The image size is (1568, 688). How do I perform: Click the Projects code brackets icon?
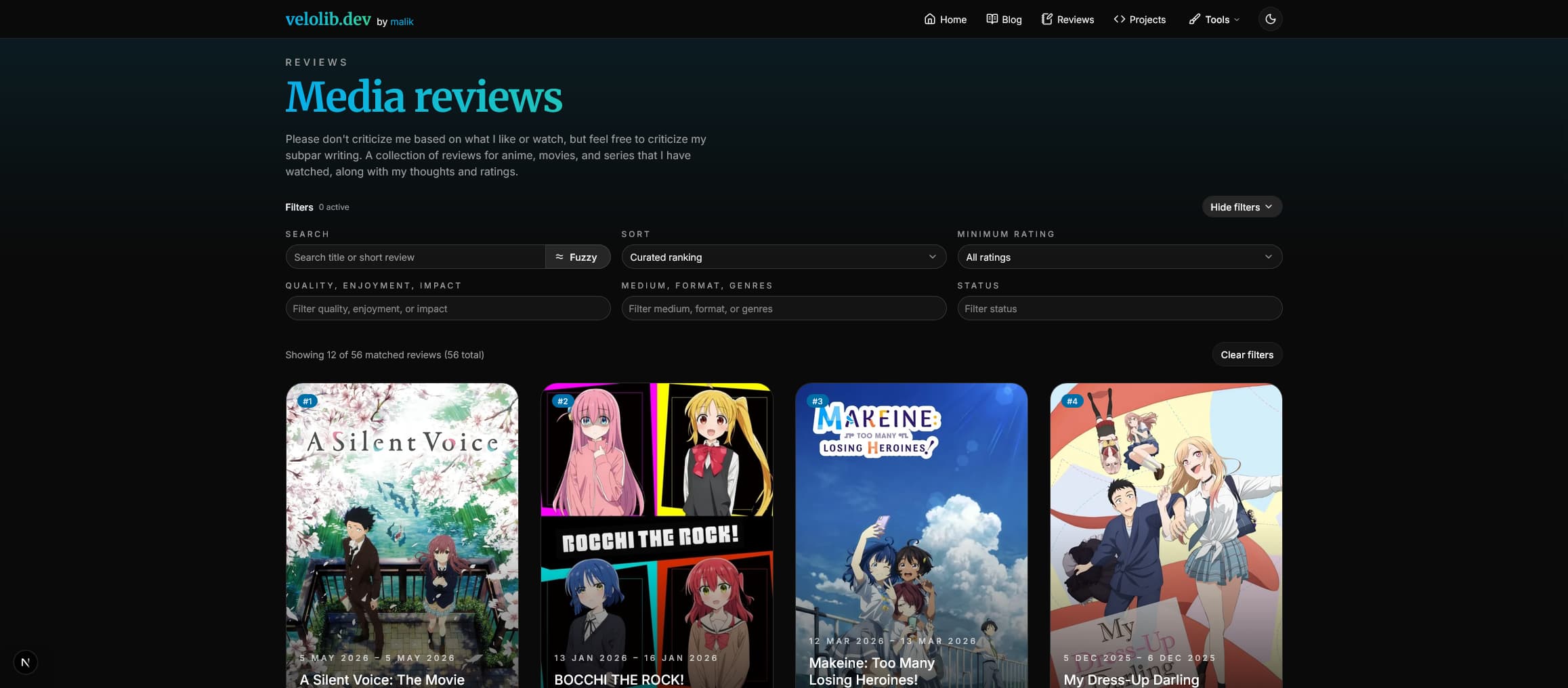click(1119, 19)
